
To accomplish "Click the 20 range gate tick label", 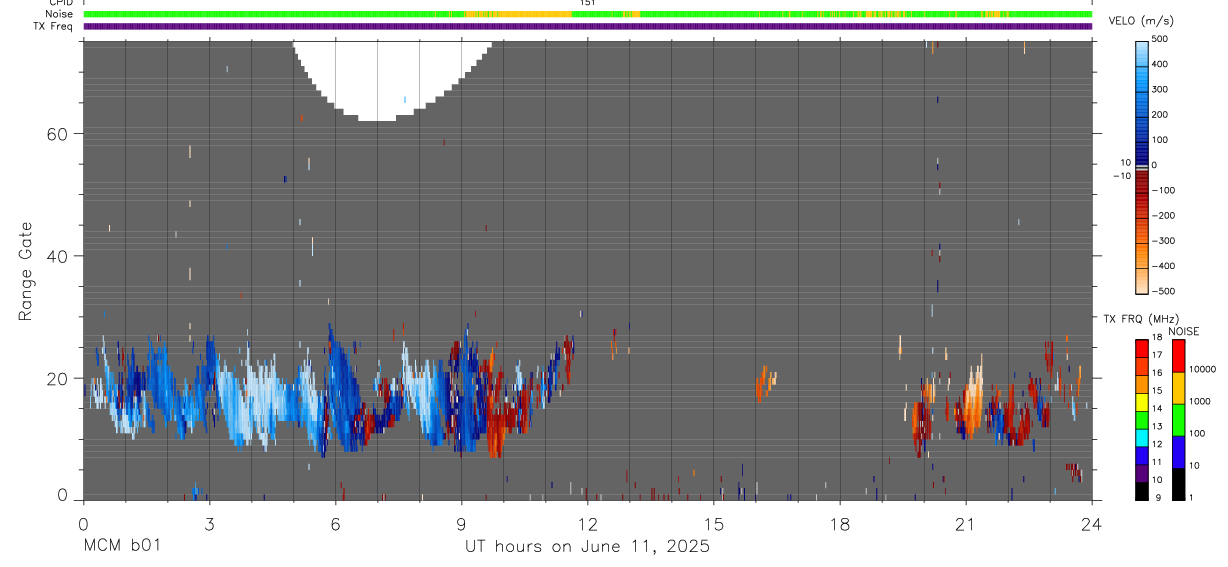I will click(x=56, y=378).
